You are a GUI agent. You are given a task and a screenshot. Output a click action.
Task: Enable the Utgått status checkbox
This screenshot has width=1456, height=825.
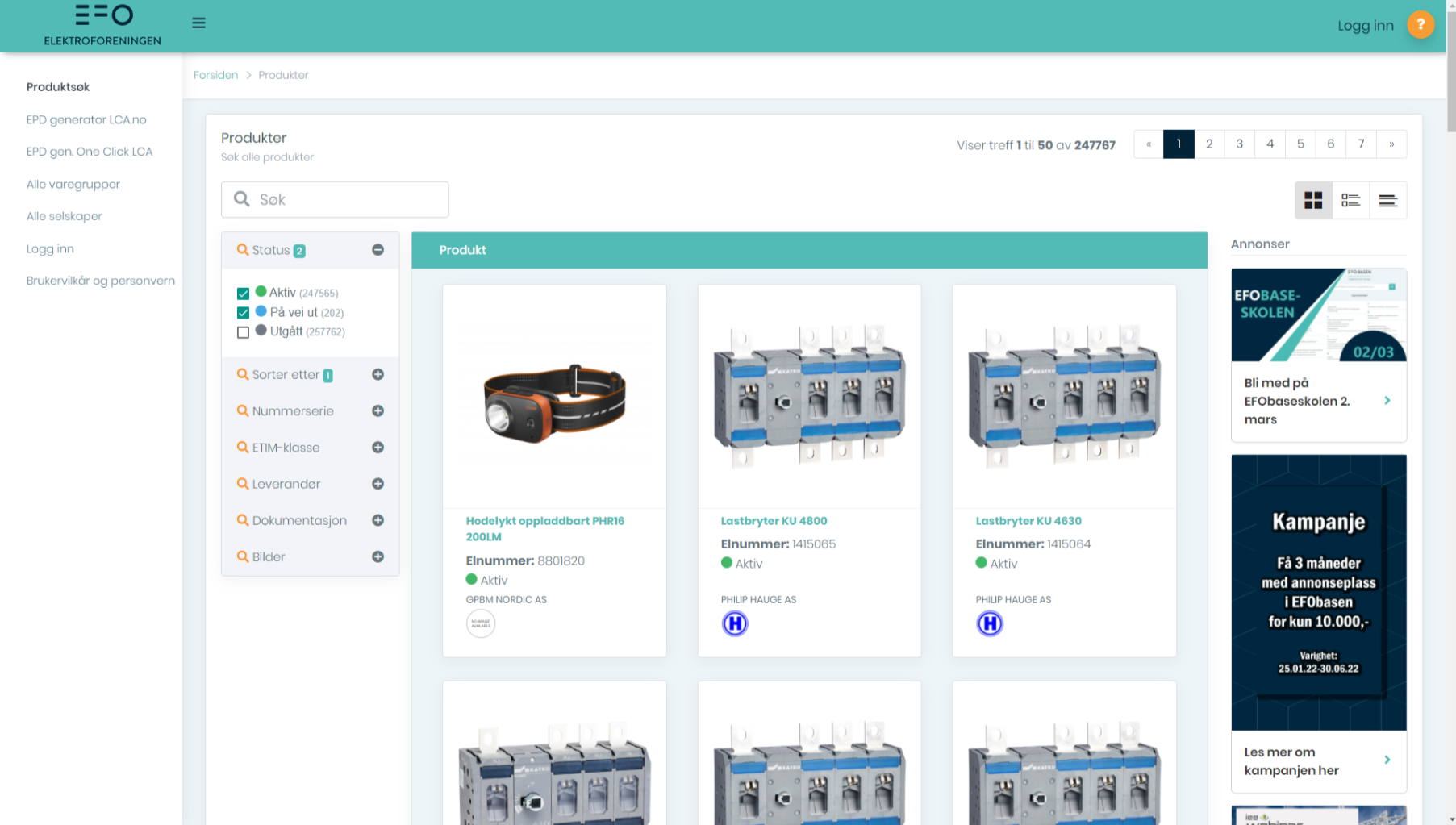243,332
